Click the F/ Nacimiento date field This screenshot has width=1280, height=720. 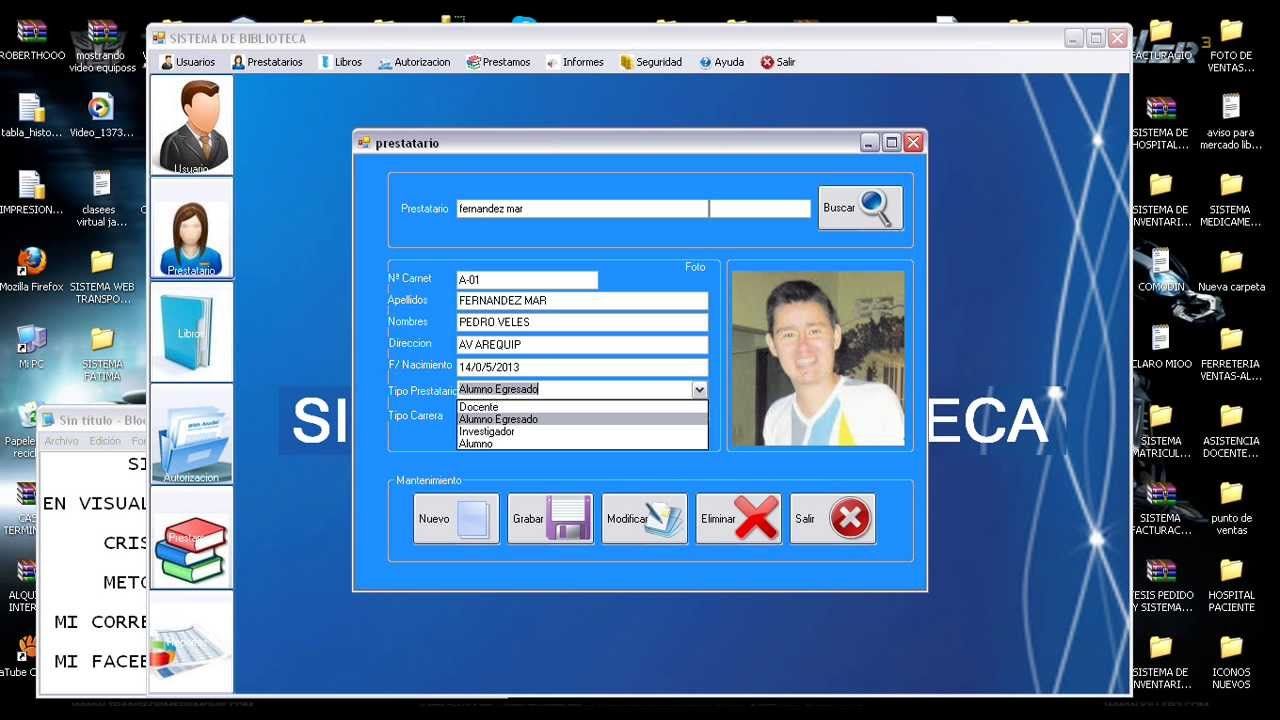point(582,367)
